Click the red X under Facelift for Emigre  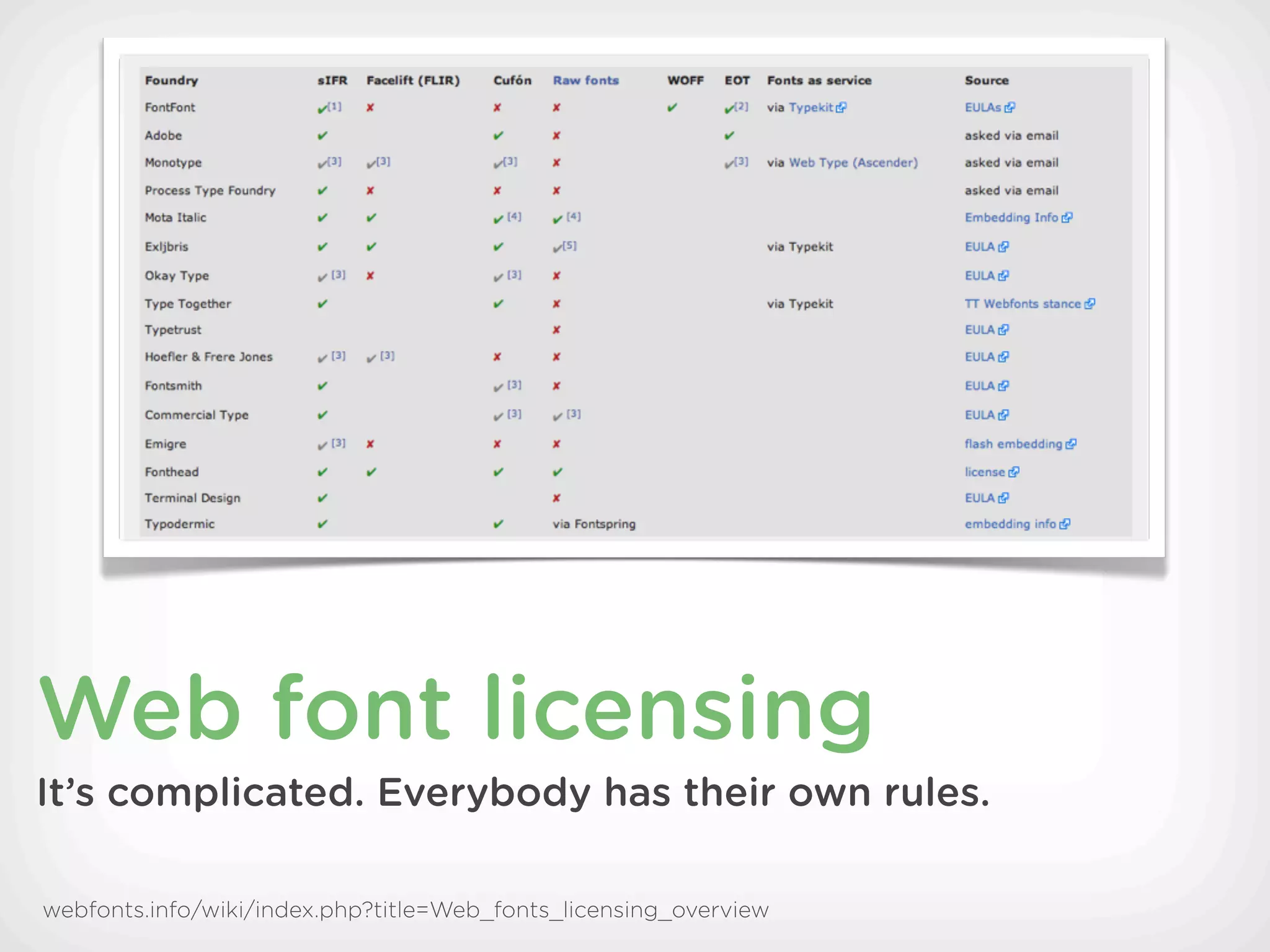(370, 444)
